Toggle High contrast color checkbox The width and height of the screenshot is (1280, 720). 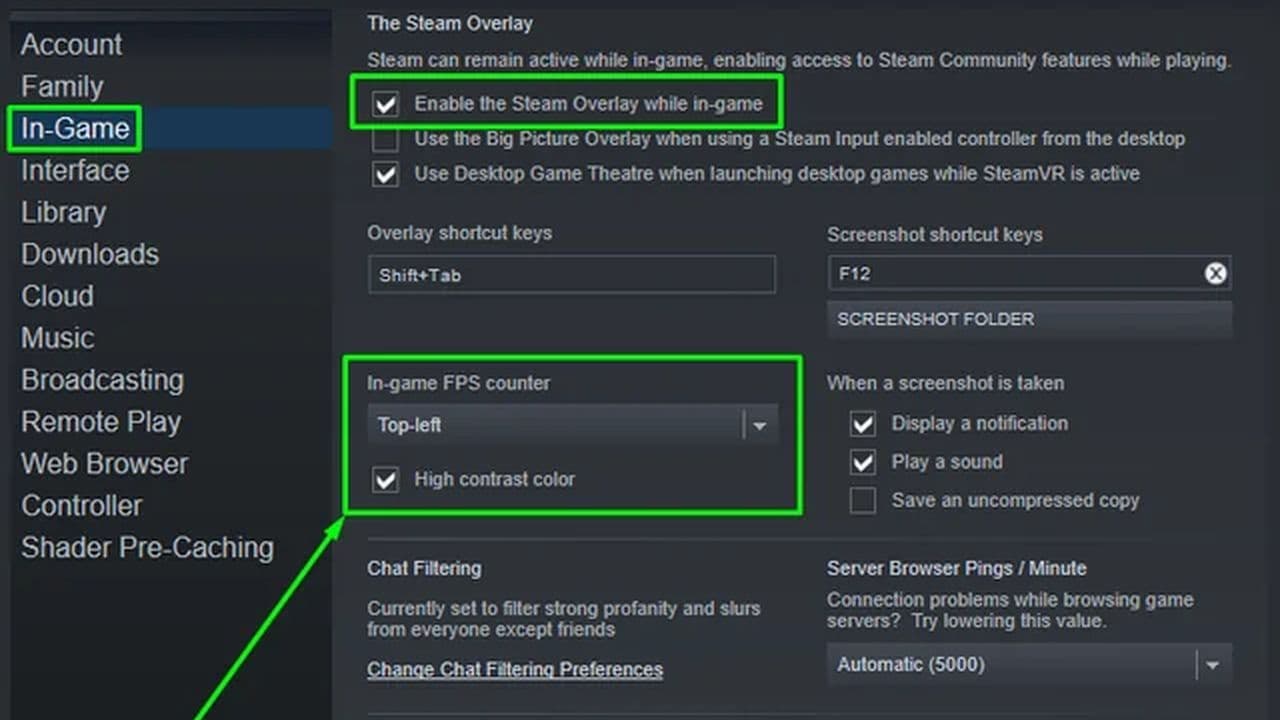(385, 479)
